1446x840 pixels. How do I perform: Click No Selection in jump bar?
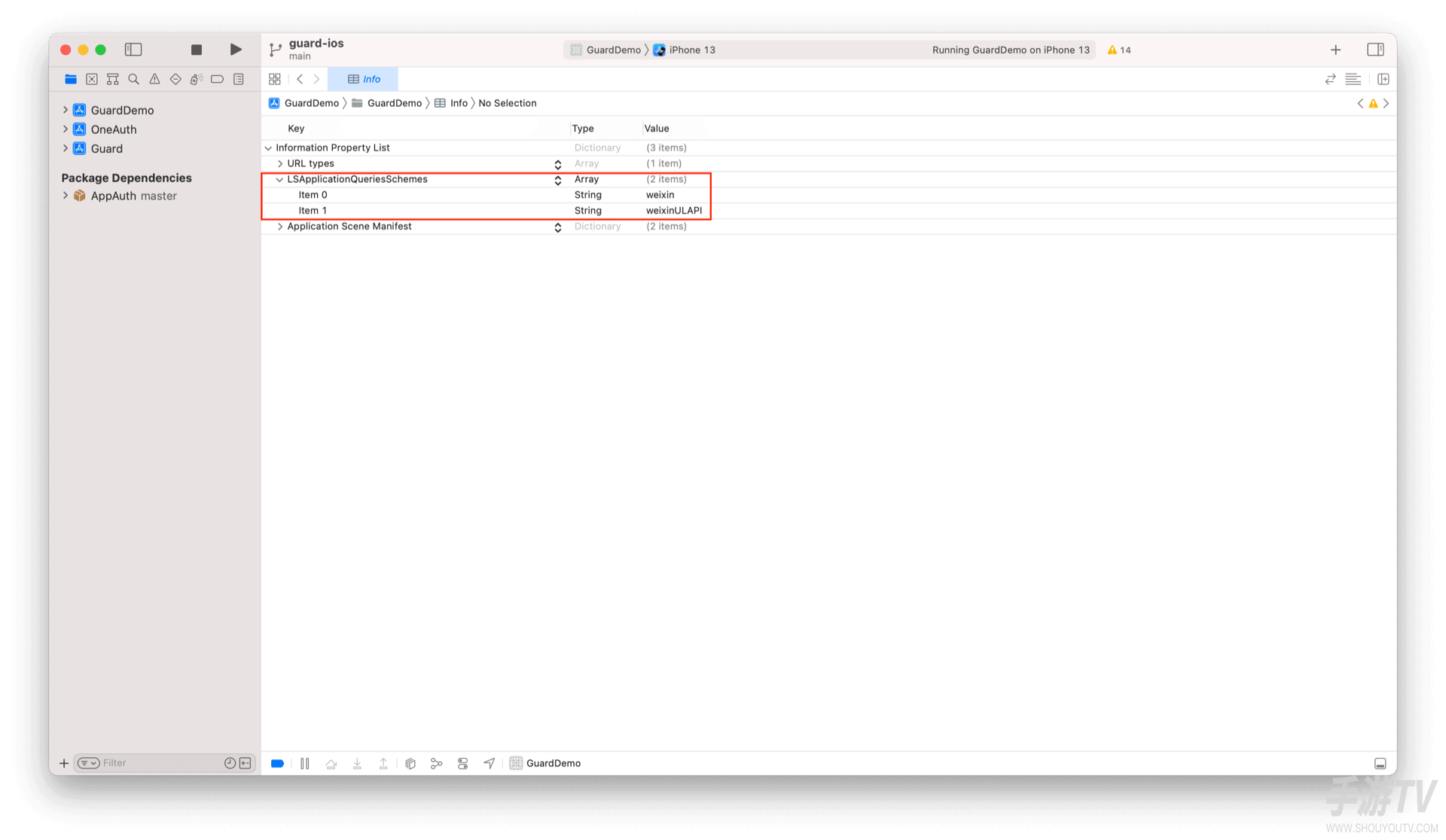508,103
